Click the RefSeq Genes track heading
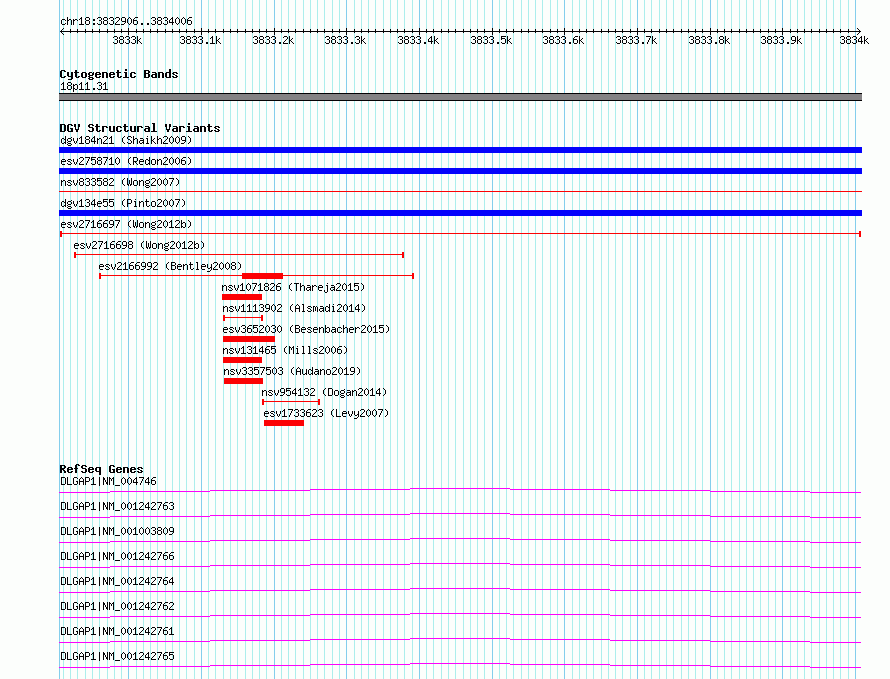890x679 pixels. click(x=102, y=469)
